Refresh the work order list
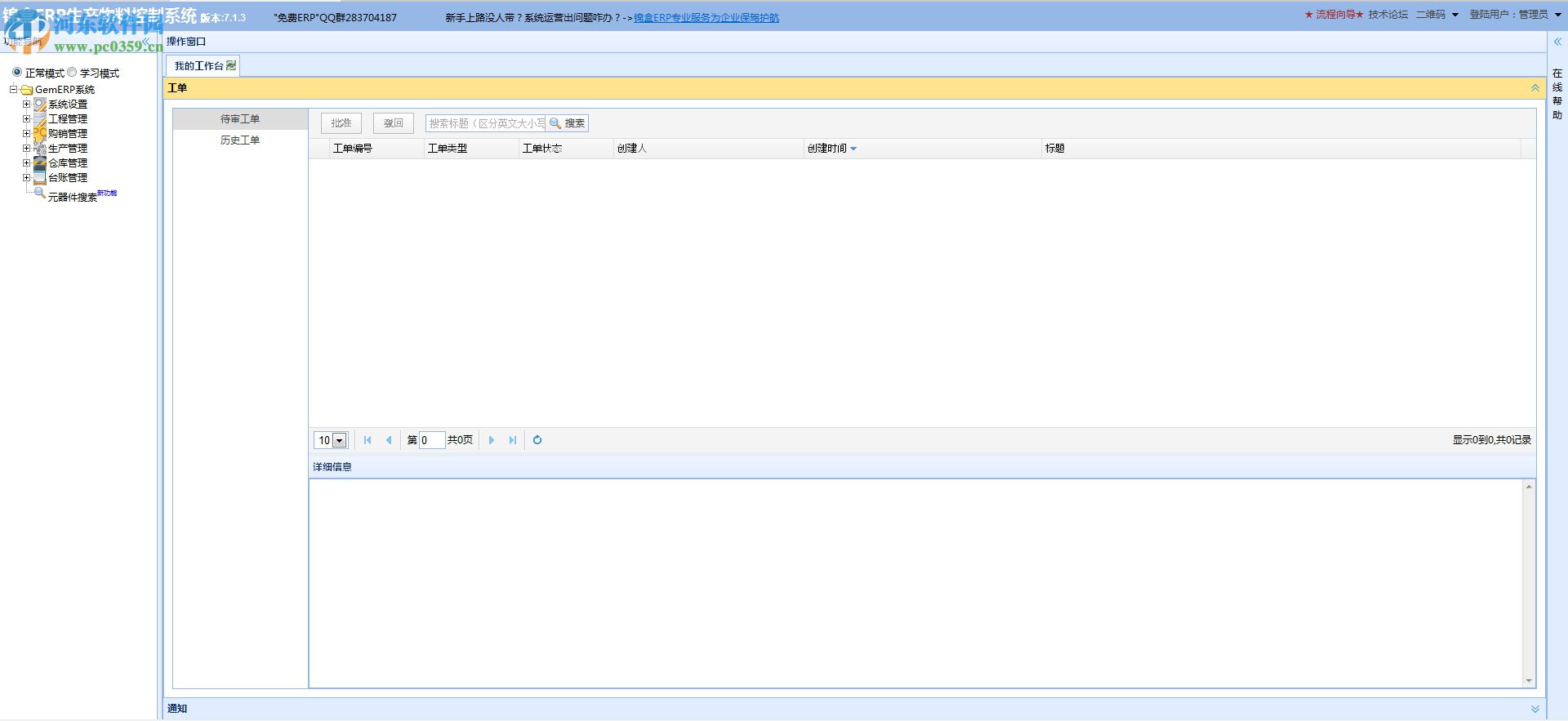The image size is (1568, 721). (537, 440)
